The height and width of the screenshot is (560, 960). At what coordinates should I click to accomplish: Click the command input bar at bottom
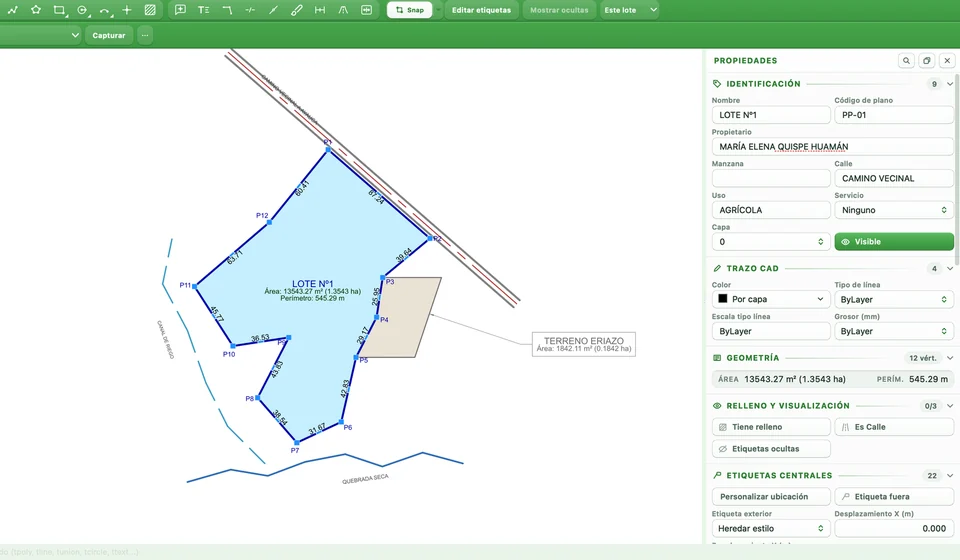pos(351,552)
